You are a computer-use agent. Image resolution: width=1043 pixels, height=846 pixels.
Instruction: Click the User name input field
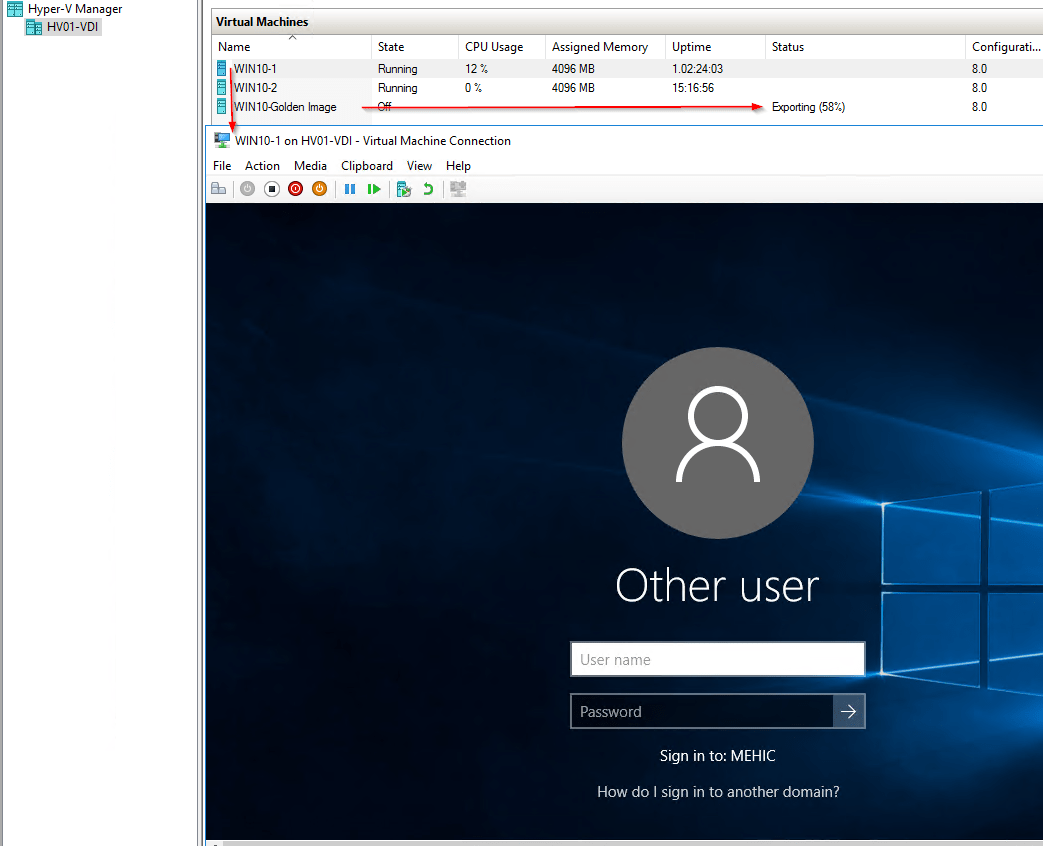(717, 659)
